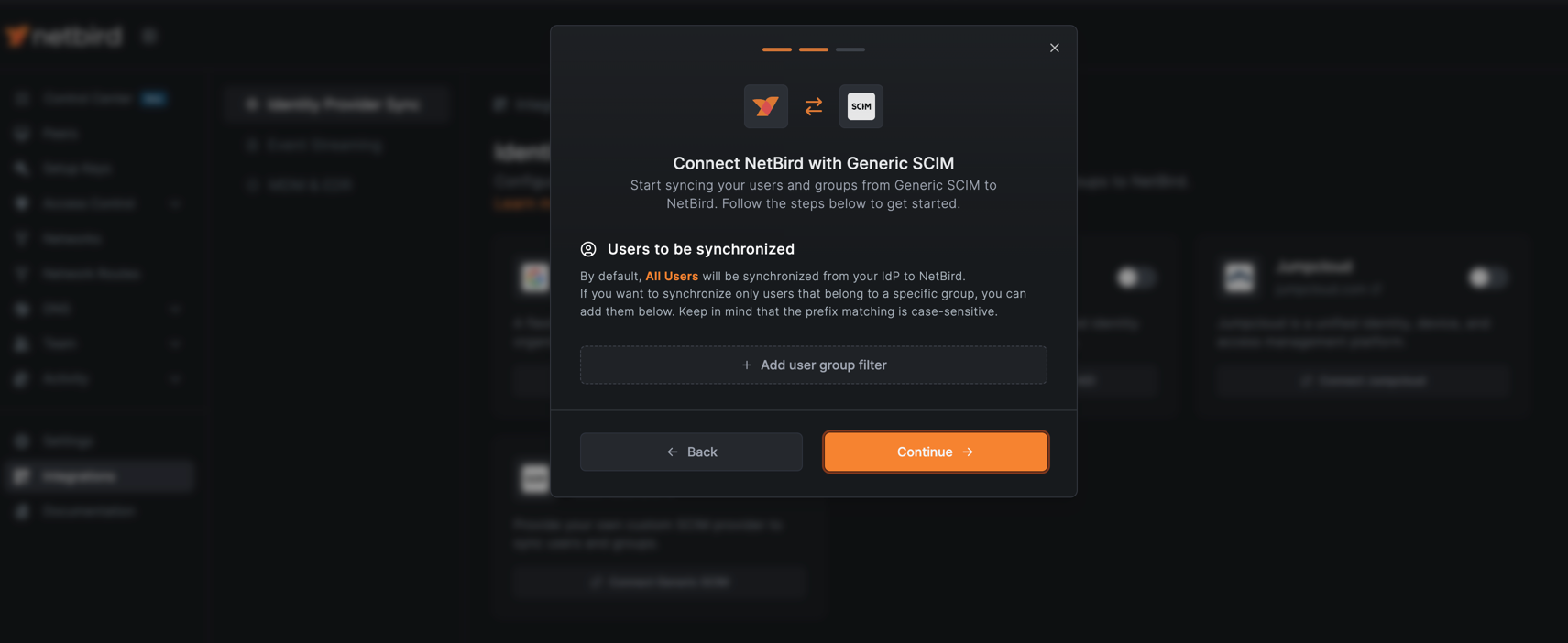Go back with the Back button
The height and width of the screenshot is (643, 1568).
691,452
